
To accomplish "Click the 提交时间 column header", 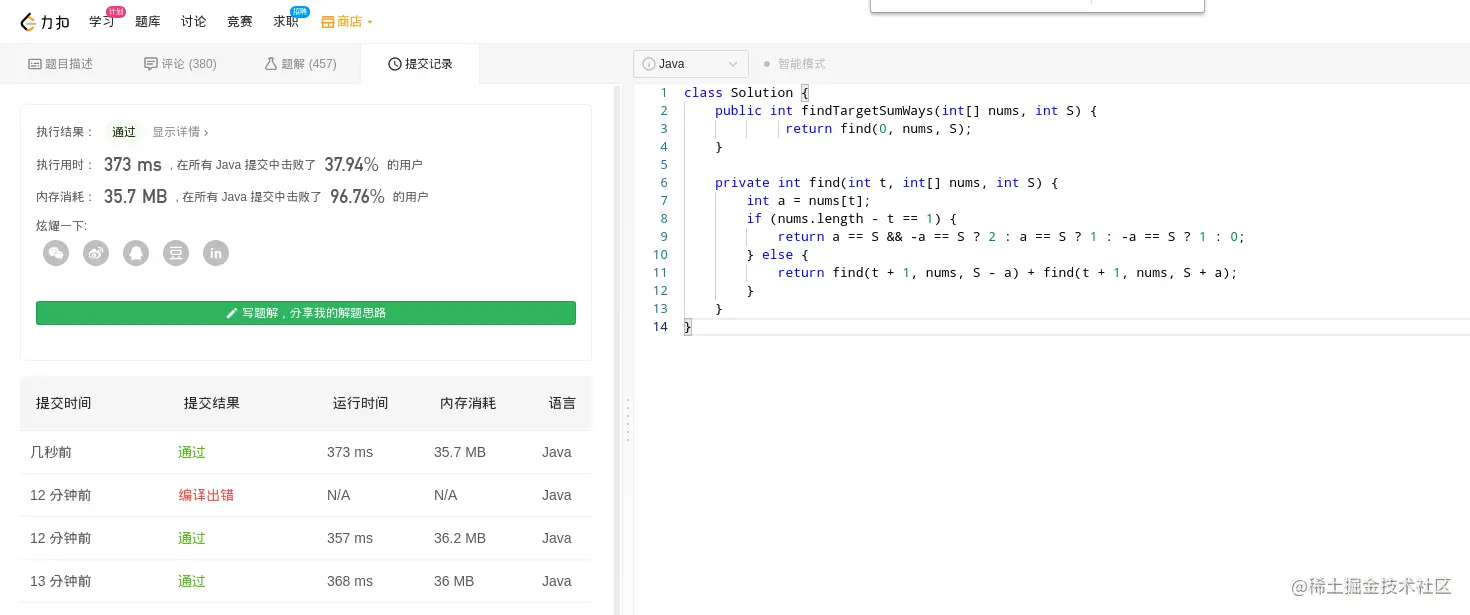I will coord(64,403).
